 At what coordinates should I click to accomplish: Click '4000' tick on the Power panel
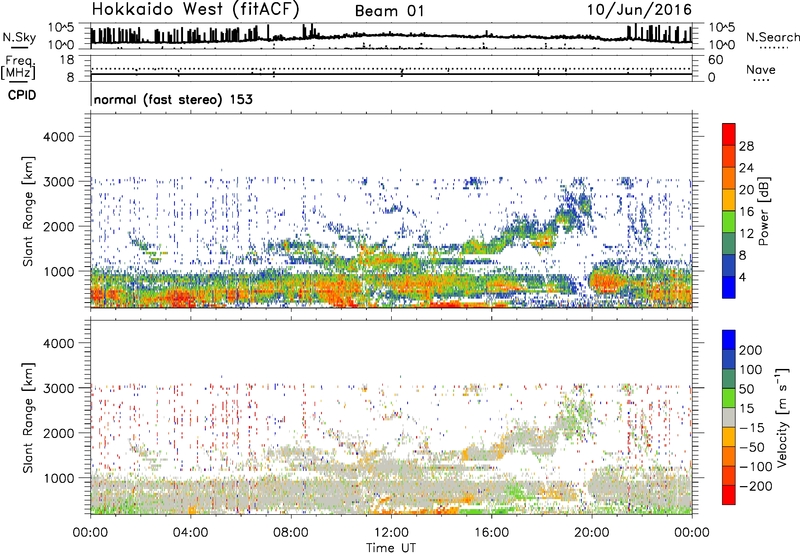click(x=58, y=137)
